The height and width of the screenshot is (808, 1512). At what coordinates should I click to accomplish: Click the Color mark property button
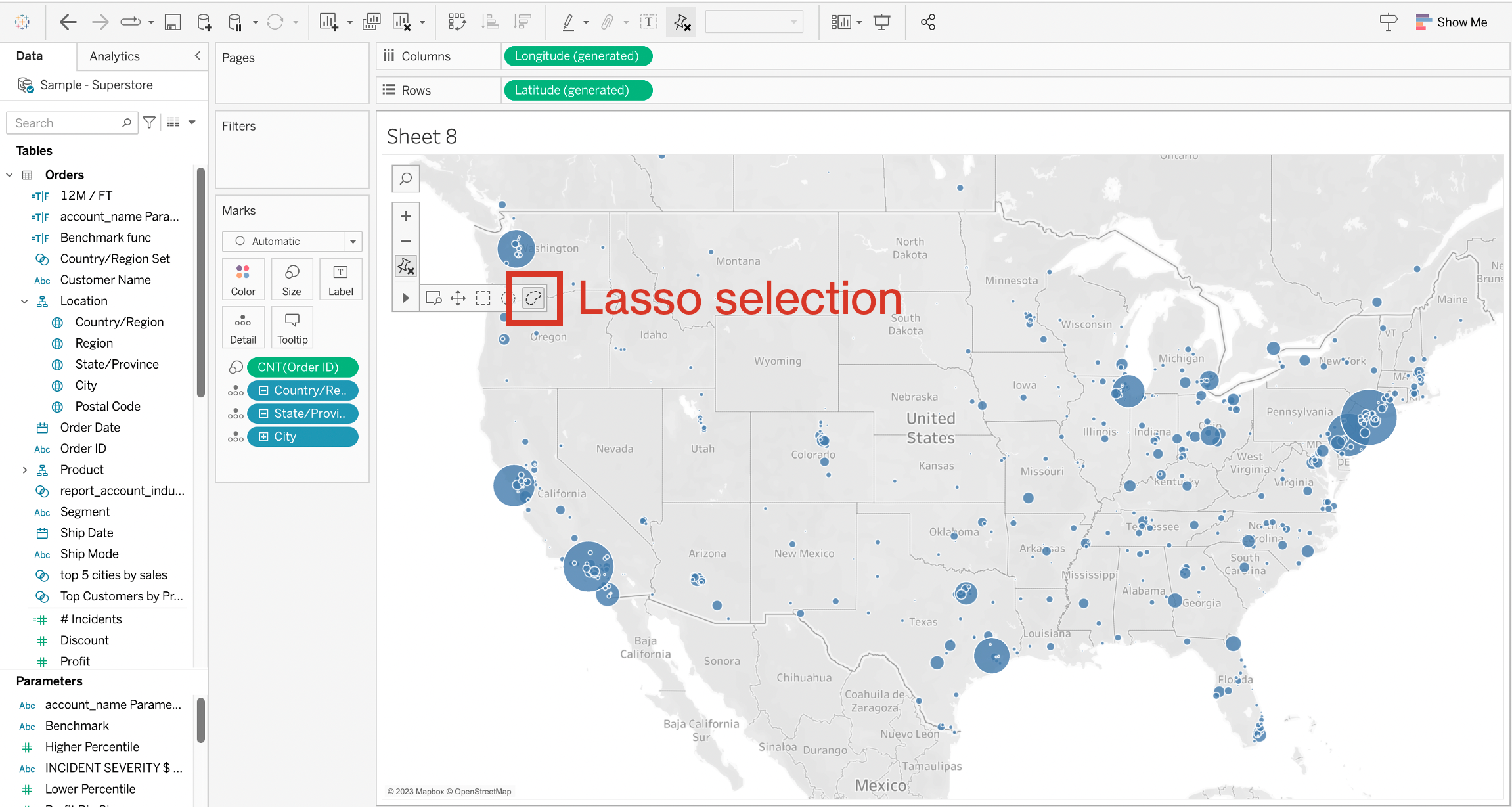tap(243, 279)
